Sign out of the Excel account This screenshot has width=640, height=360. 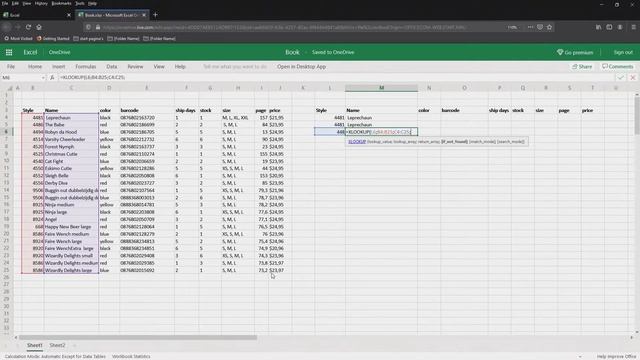[x=623, y=52]
